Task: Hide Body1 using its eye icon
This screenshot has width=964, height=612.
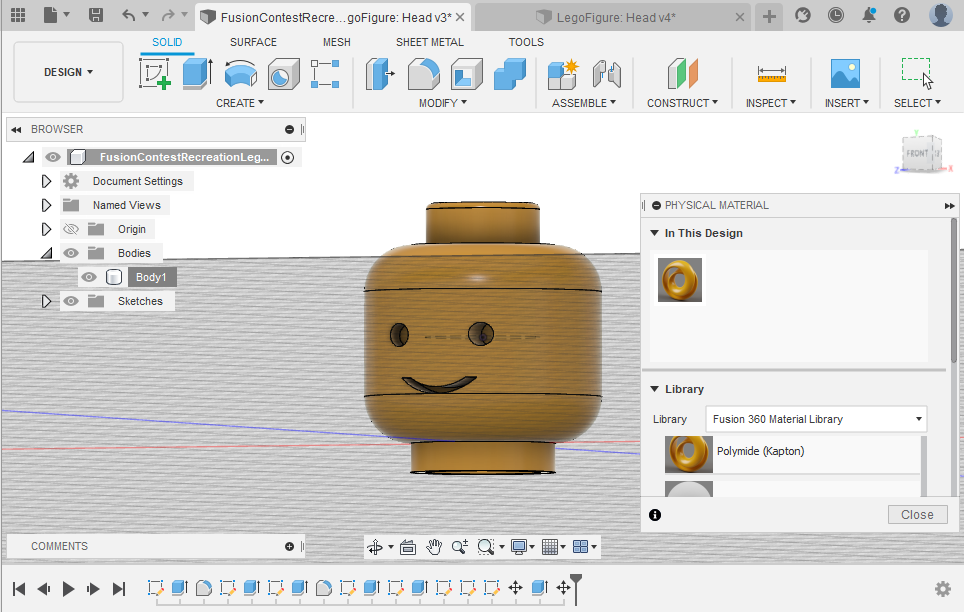Action: (89, 277)
